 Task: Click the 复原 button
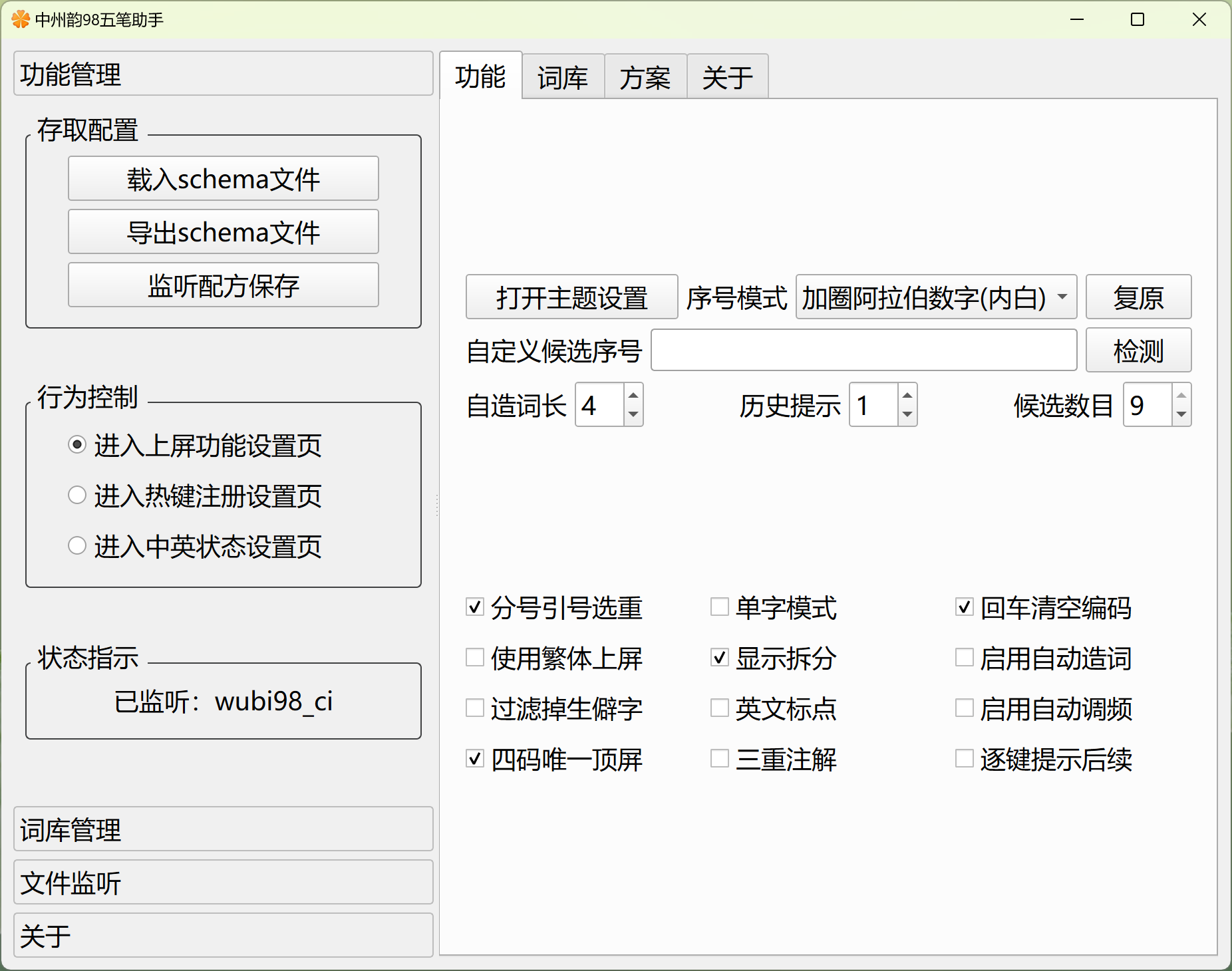pyautogui.click(x=1139, y=297)
